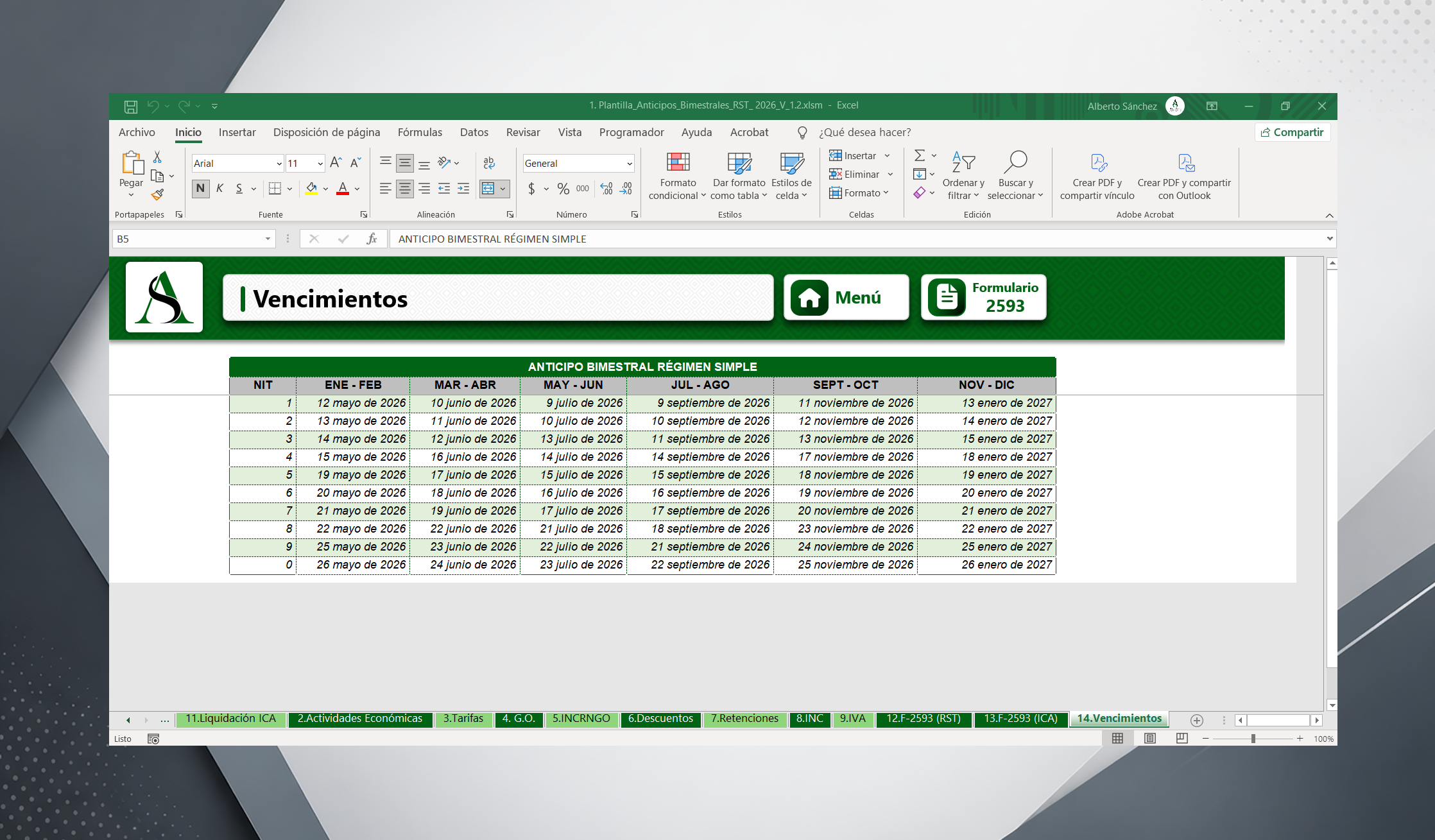Viewport: 1435px width, 840px height.
Task: Click the Format Painter brush icon
Action: (x=157, y=194)
